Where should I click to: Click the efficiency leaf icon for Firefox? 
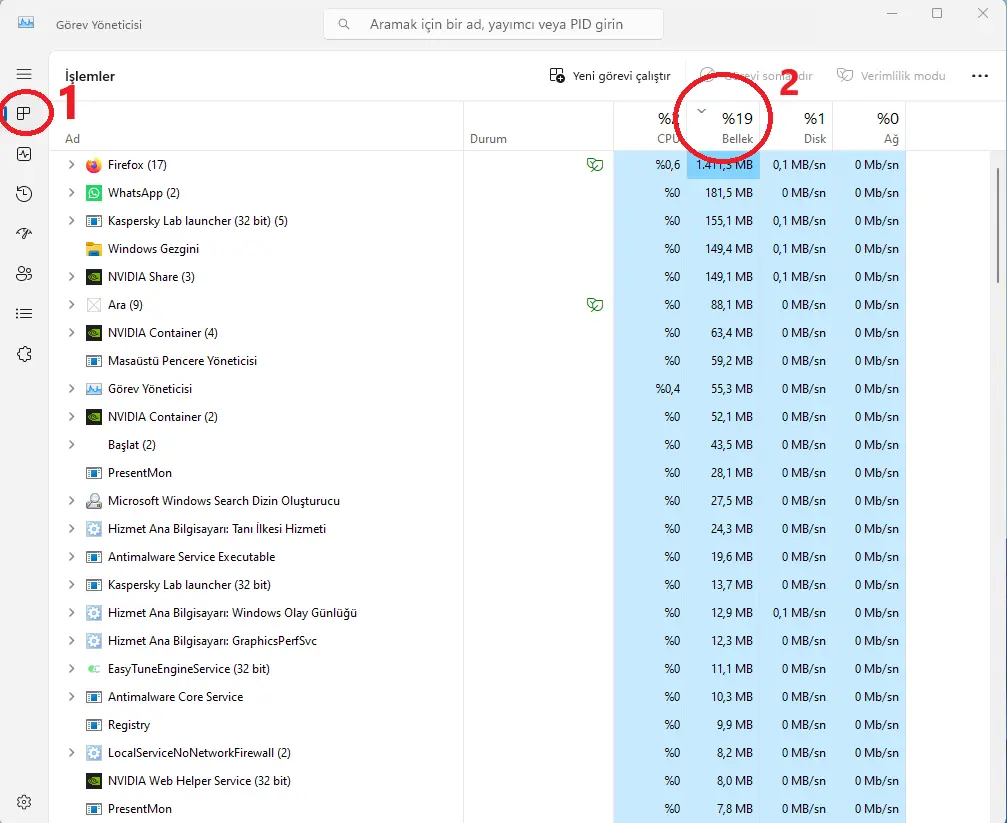point(595,165)
